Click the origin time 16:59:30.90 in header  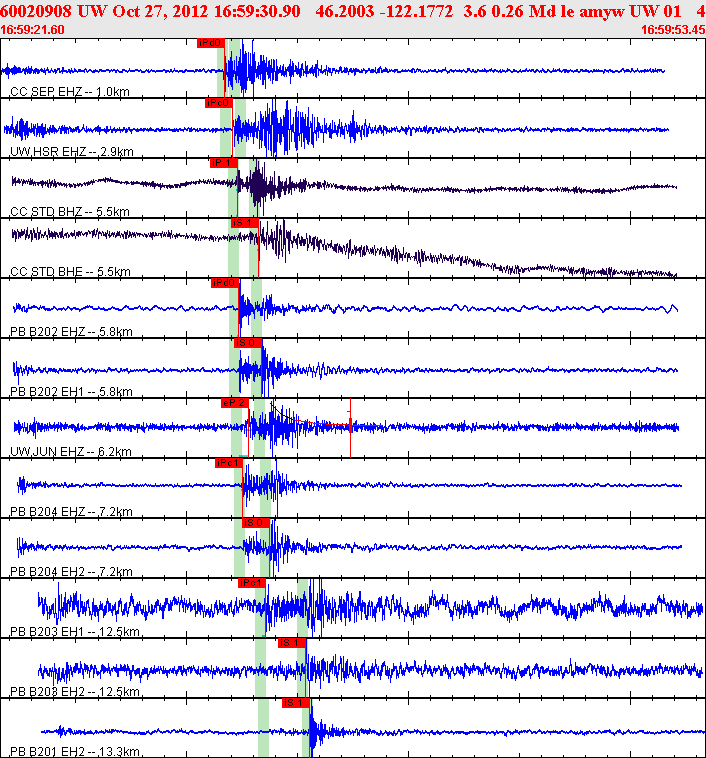pos(257,11)
